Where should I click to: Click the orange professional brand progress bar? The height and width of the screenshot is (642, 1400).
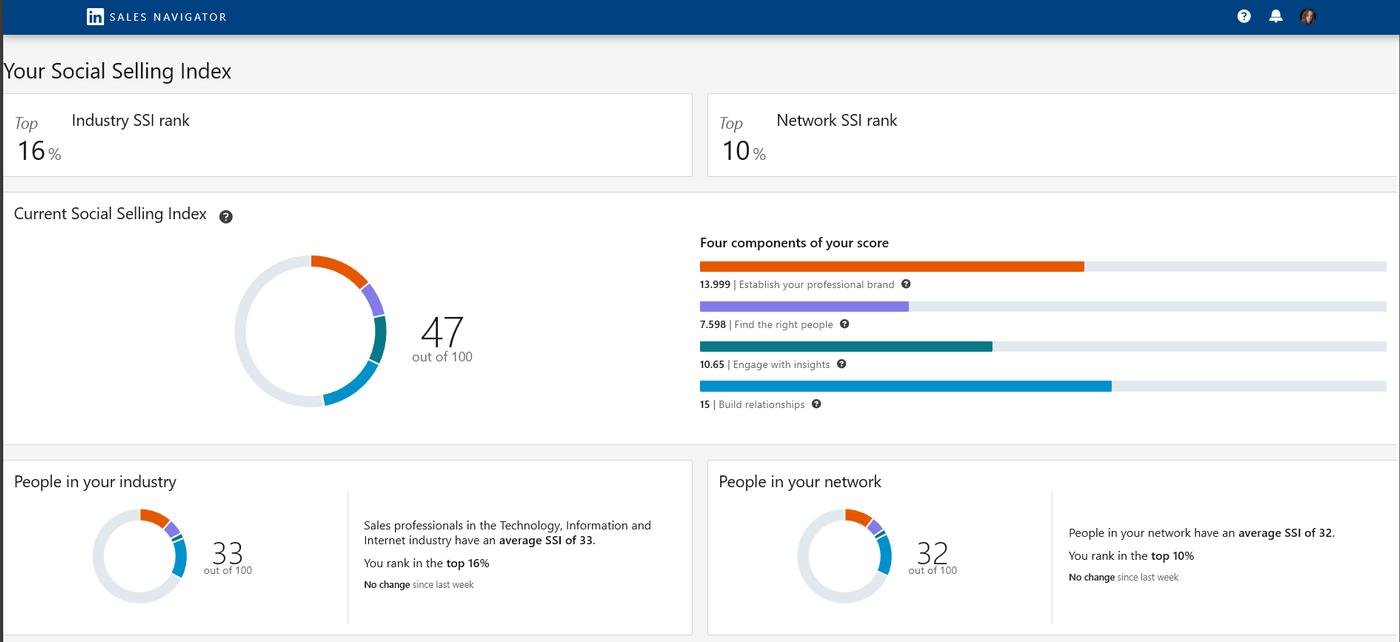coord(891,267)
